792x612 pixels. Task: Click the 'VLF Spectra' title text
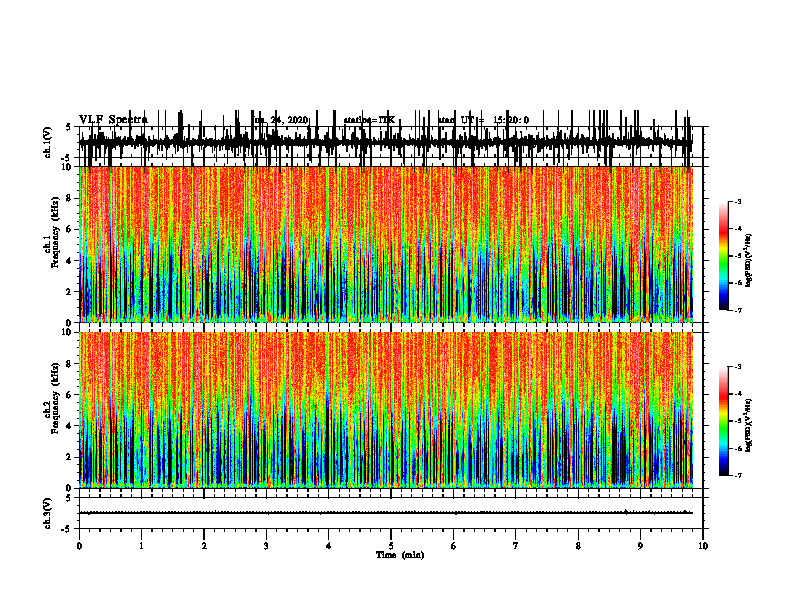click(113, 120)
